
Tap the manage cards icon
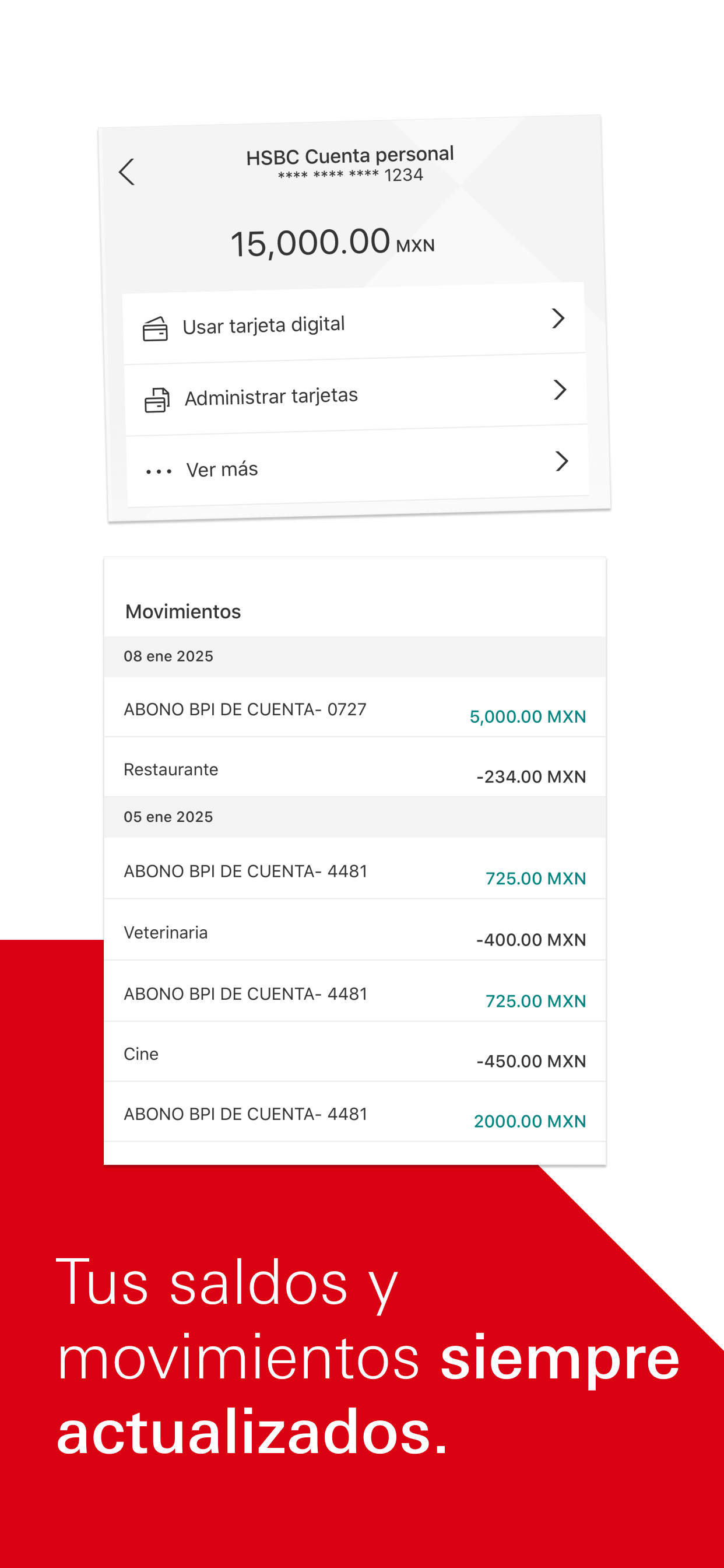[157, 400]
